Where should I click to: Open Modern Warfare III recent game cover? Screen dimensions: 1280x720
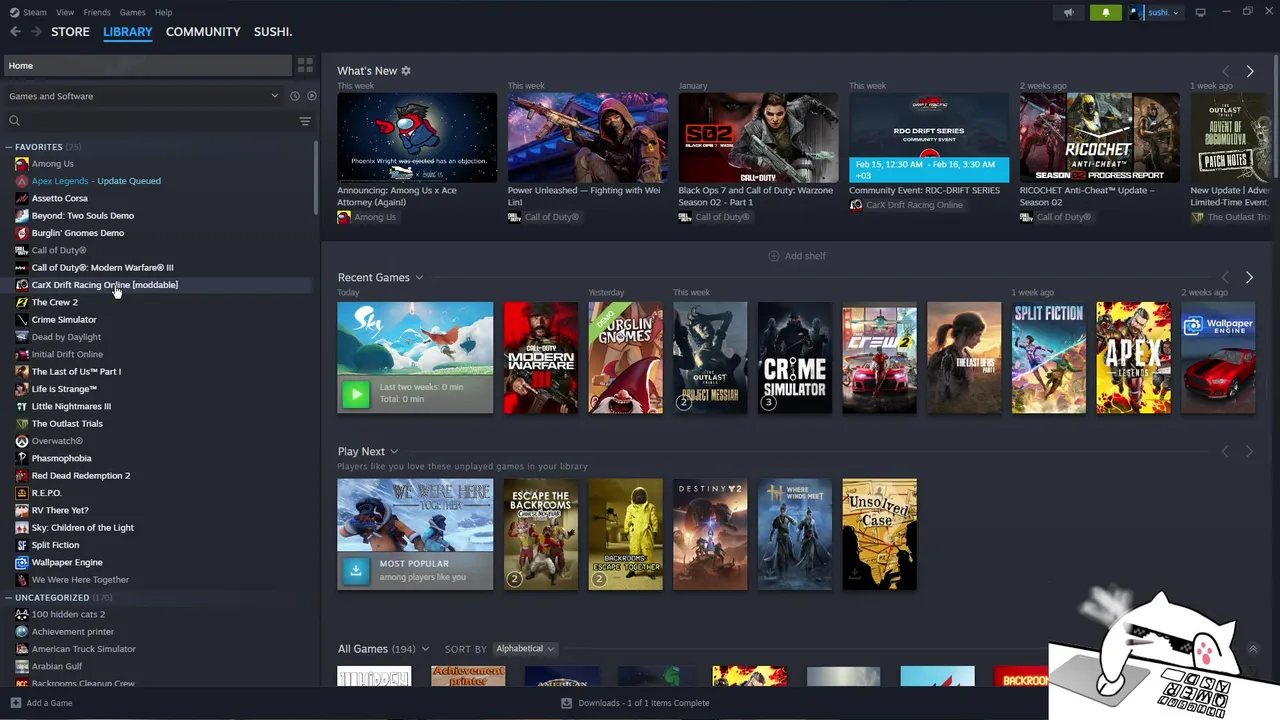(x=540, y=358)
